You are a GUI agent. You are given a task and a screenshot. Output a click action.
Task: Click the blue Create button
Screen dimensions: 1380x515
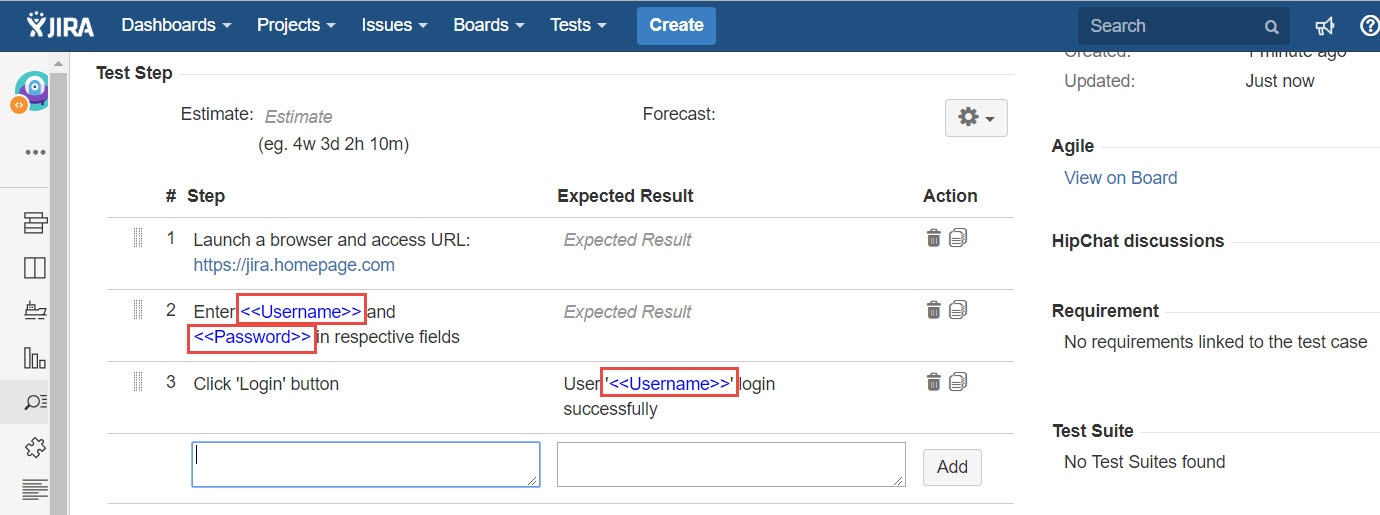(676, 26)
